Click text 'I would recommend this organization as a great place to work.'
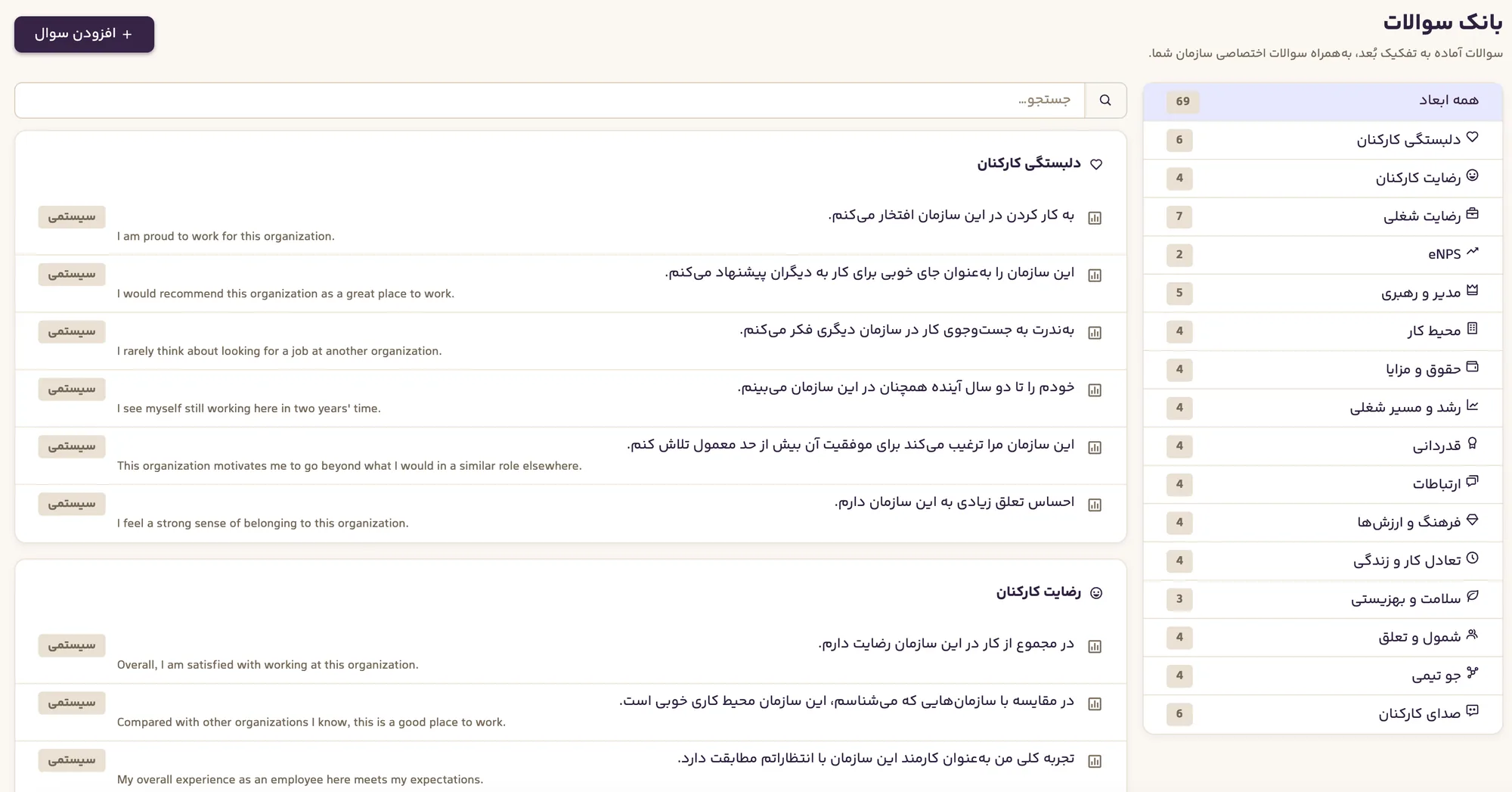 coord(286,294)
